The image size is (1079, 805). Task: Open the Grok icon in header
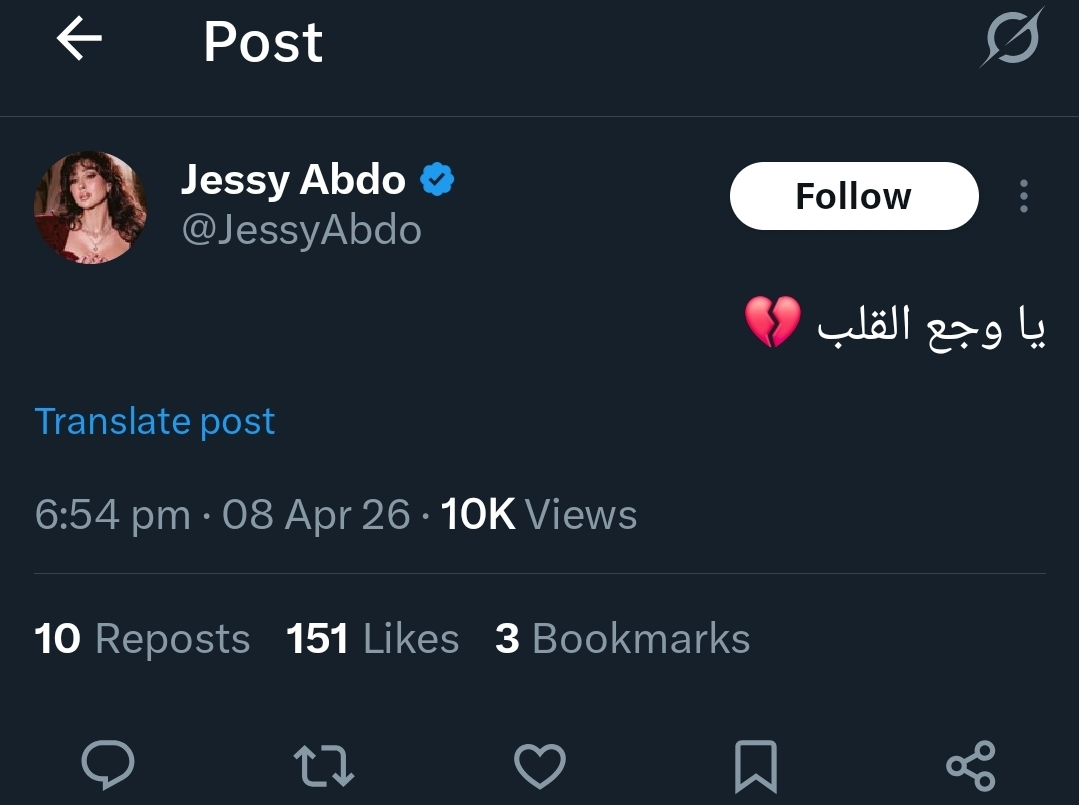tap(1012, 40)
